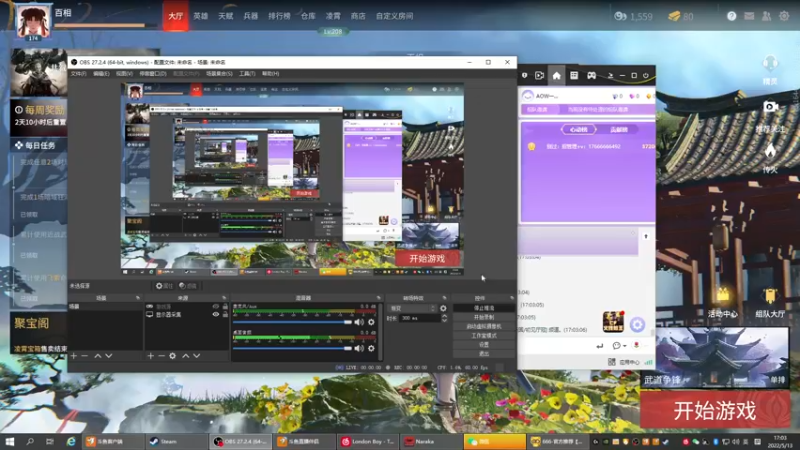Remove selected source with minus icon
This screenshot has height=450, width=800.
(x=161, y=356)
